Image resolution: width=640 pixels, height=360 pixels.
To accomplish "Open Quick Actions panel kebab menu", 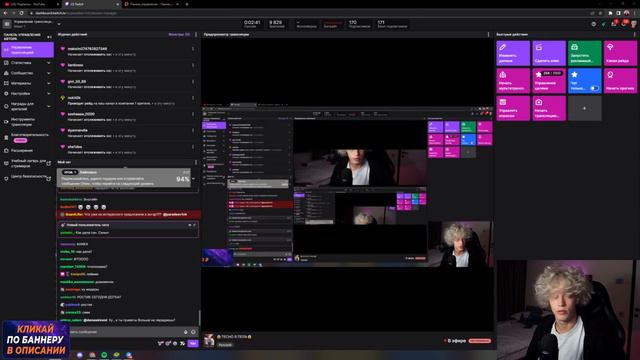I will (x=634, y=35).
